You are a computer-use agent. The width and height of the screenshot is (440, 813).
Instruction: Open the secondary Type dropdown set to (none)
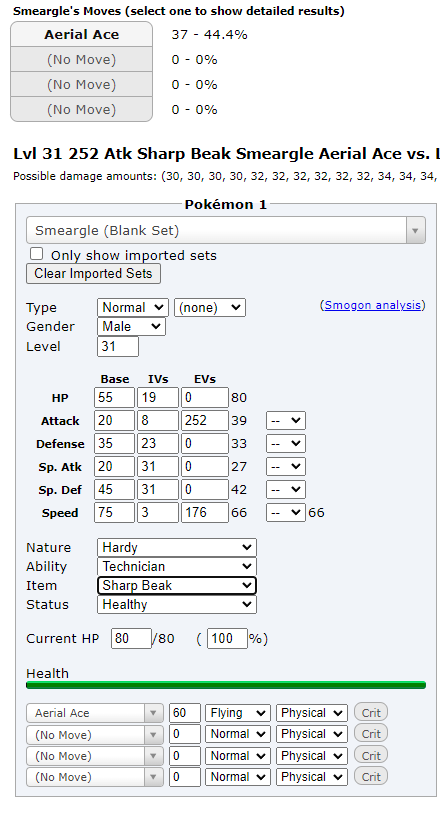[210, 307]
